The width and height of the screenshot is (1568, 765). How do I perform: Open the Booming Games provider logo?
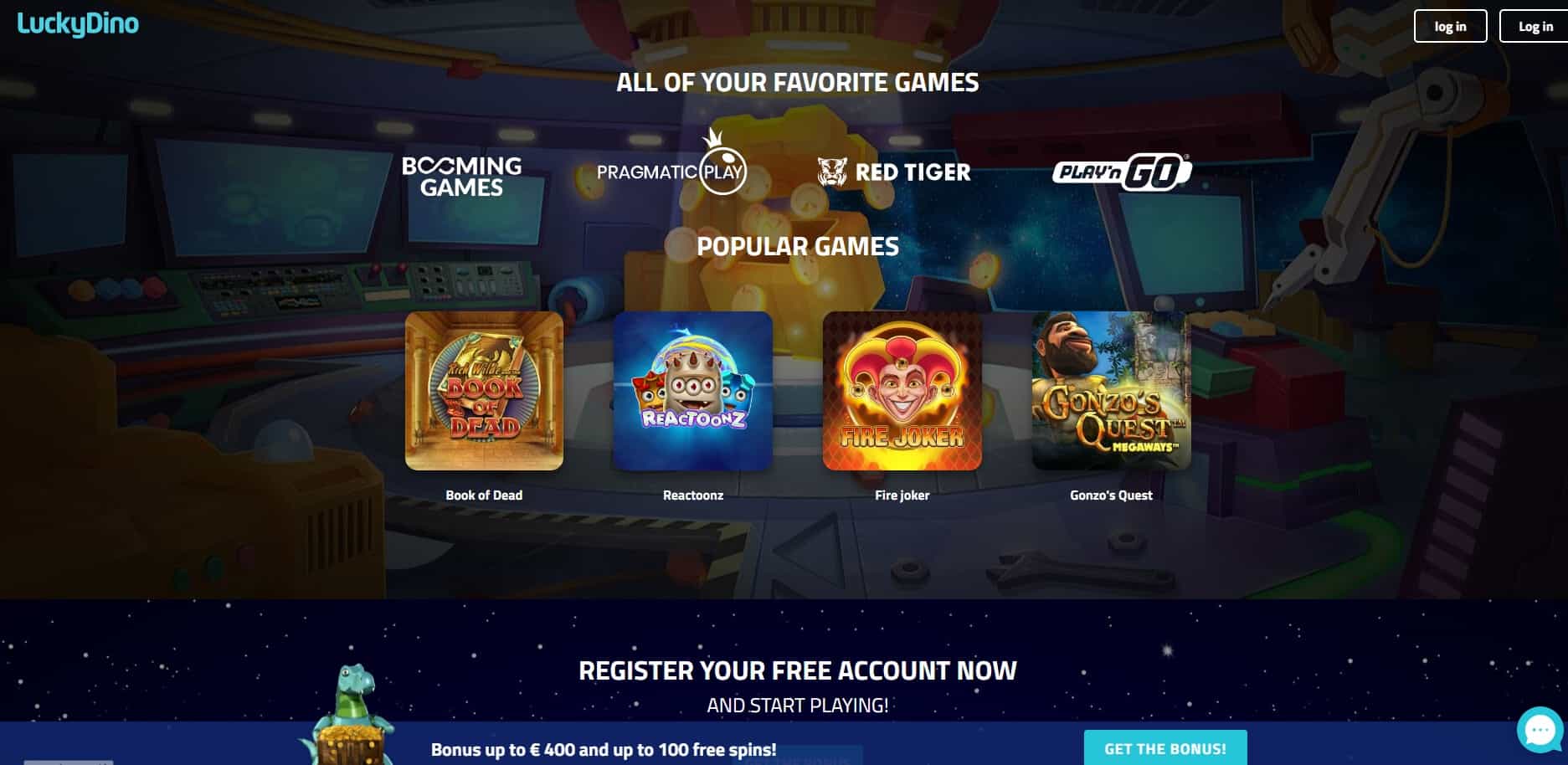click(462, 177)
